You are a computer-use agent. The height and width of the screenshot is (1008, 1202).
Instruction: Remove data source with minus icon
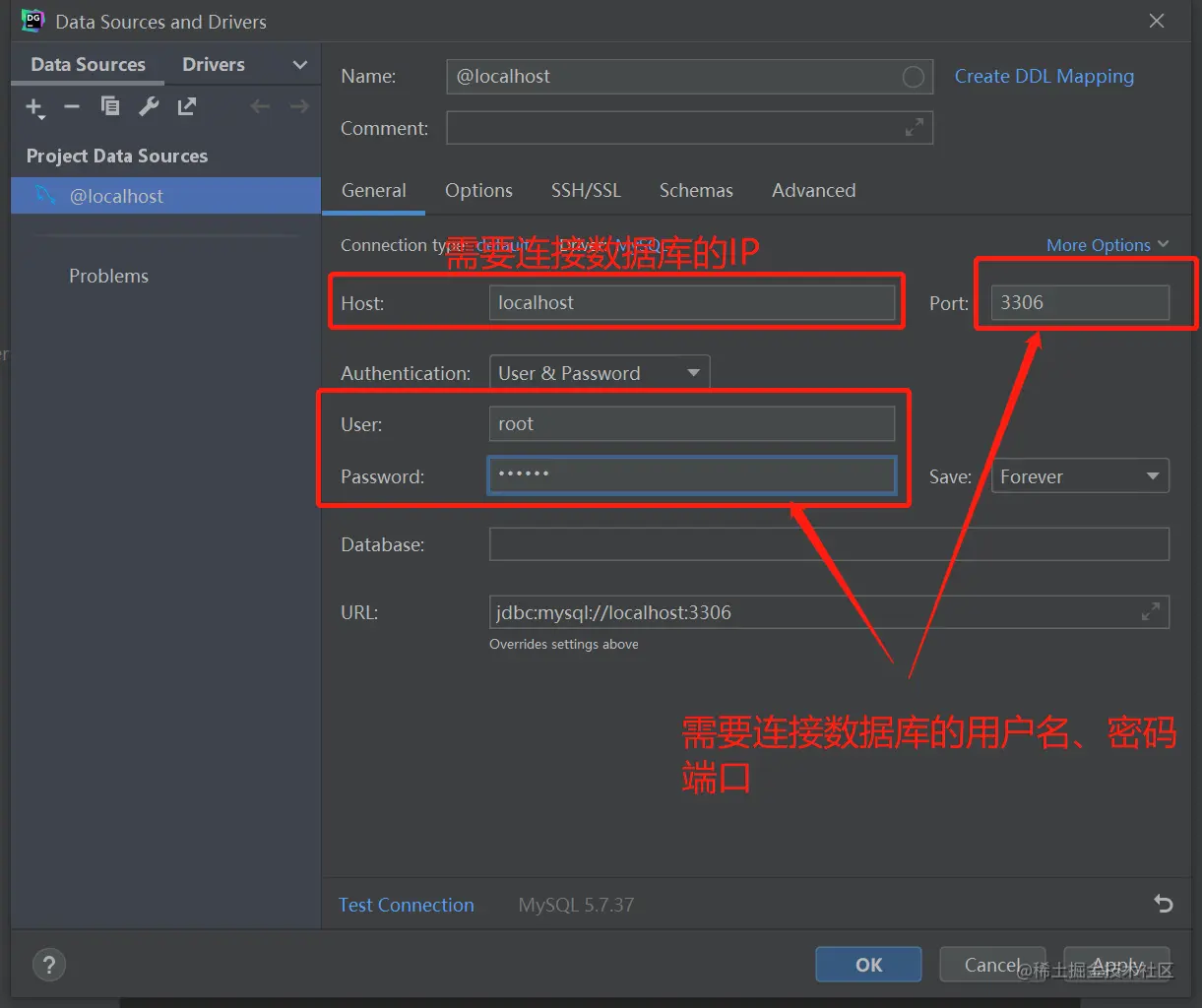coord(72,106)
